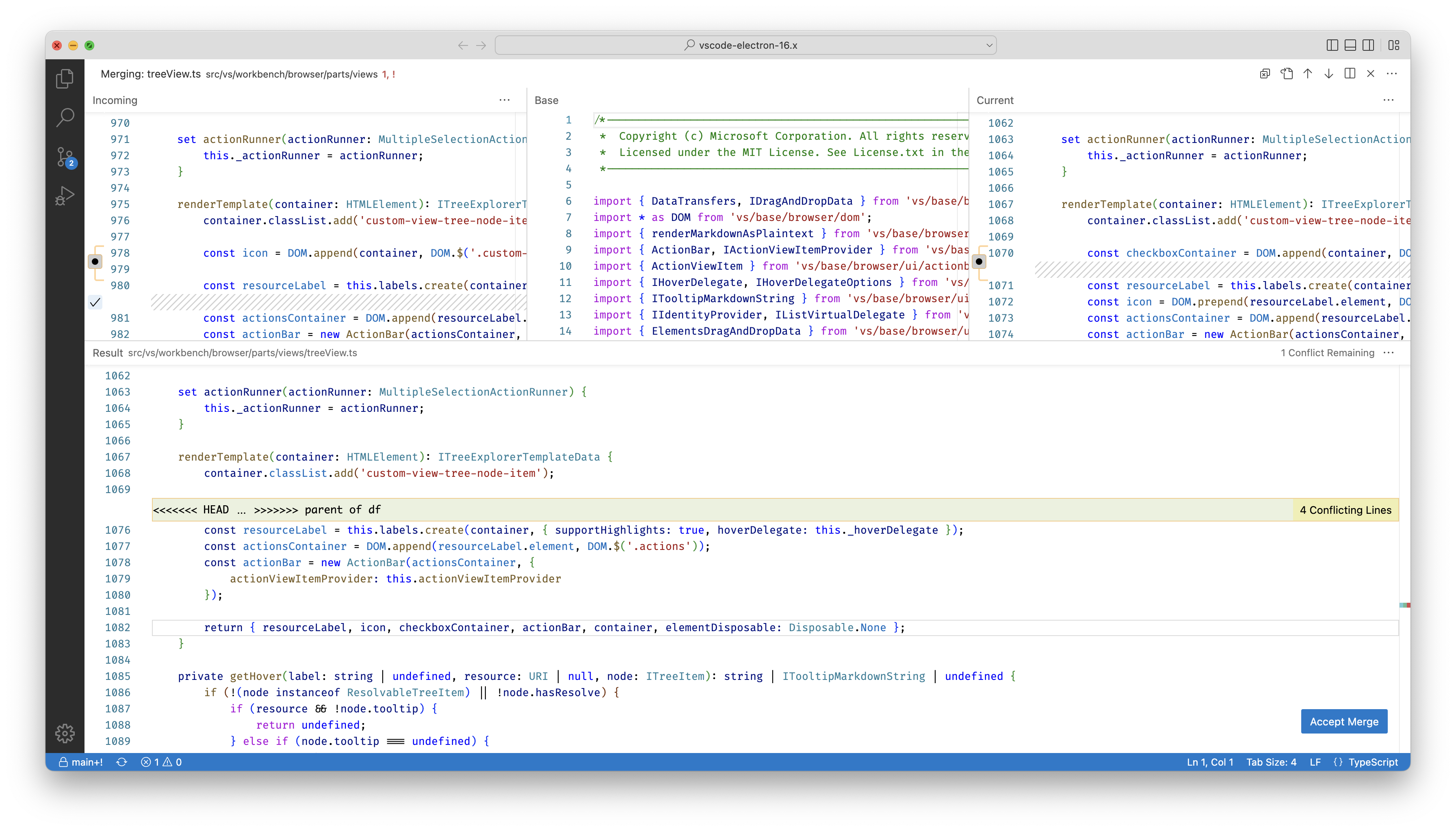Click the Merging: treeView.ts editor tab

coord(151,74)
